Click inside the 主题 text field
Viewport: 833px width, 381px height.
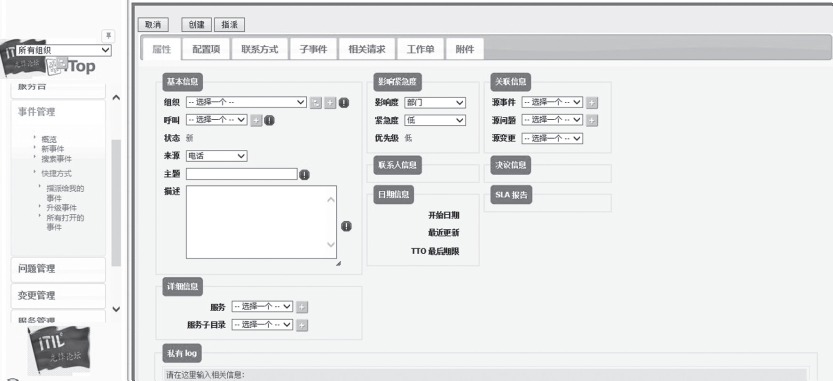241,174
